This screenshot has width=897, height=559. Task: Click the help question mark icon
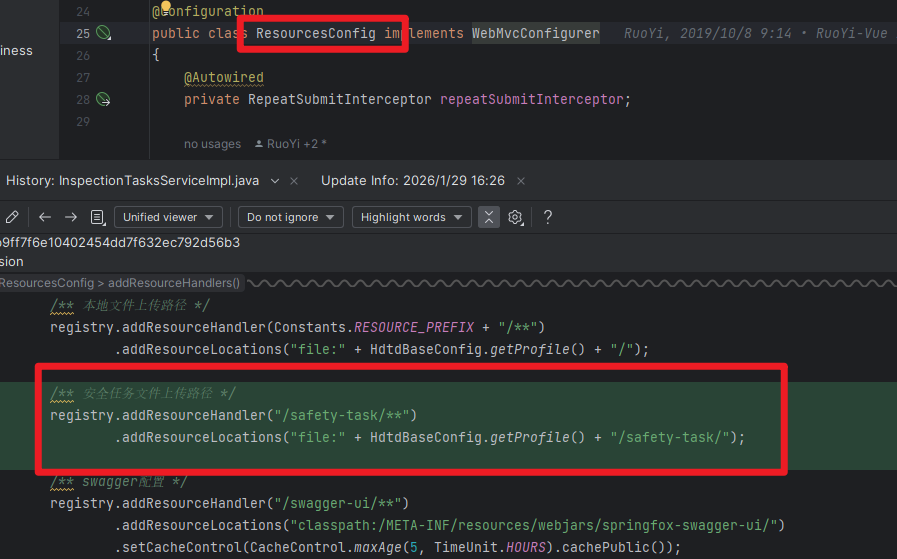[x=548, y=217]
